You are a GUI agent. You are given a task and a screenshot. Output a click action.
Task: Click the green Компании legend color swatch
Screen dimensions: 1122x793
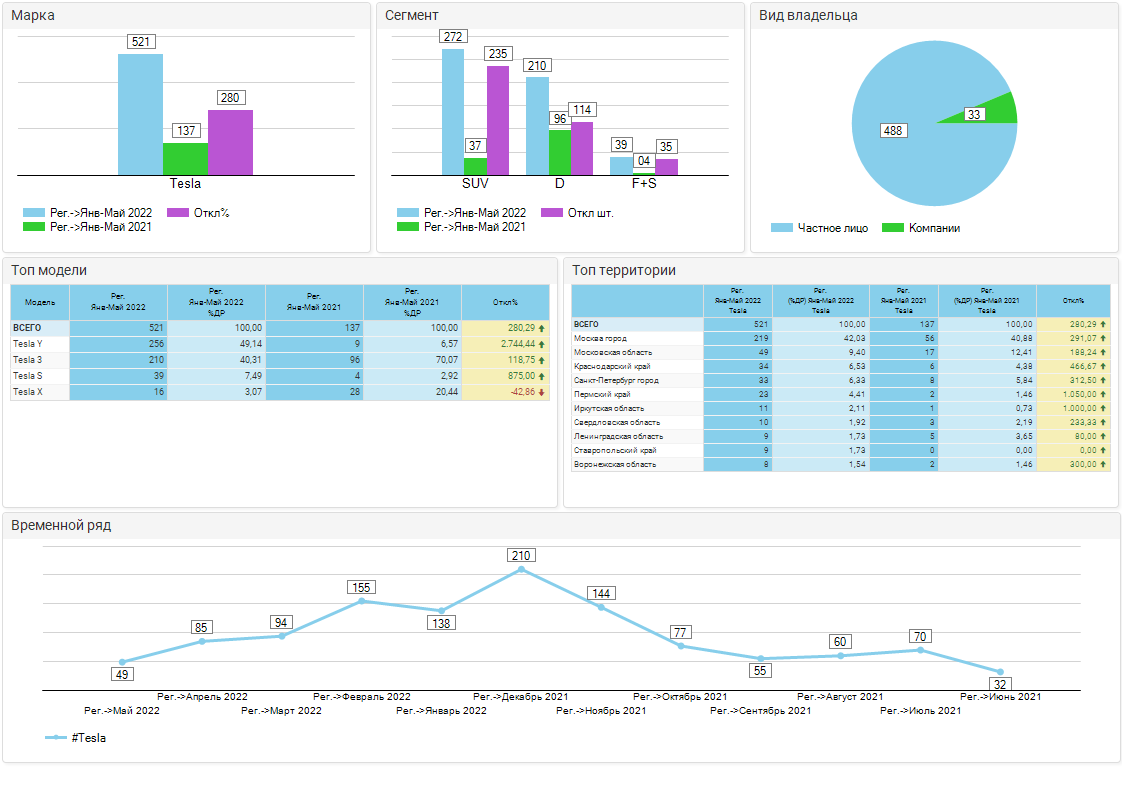click(x=892, y=228)
